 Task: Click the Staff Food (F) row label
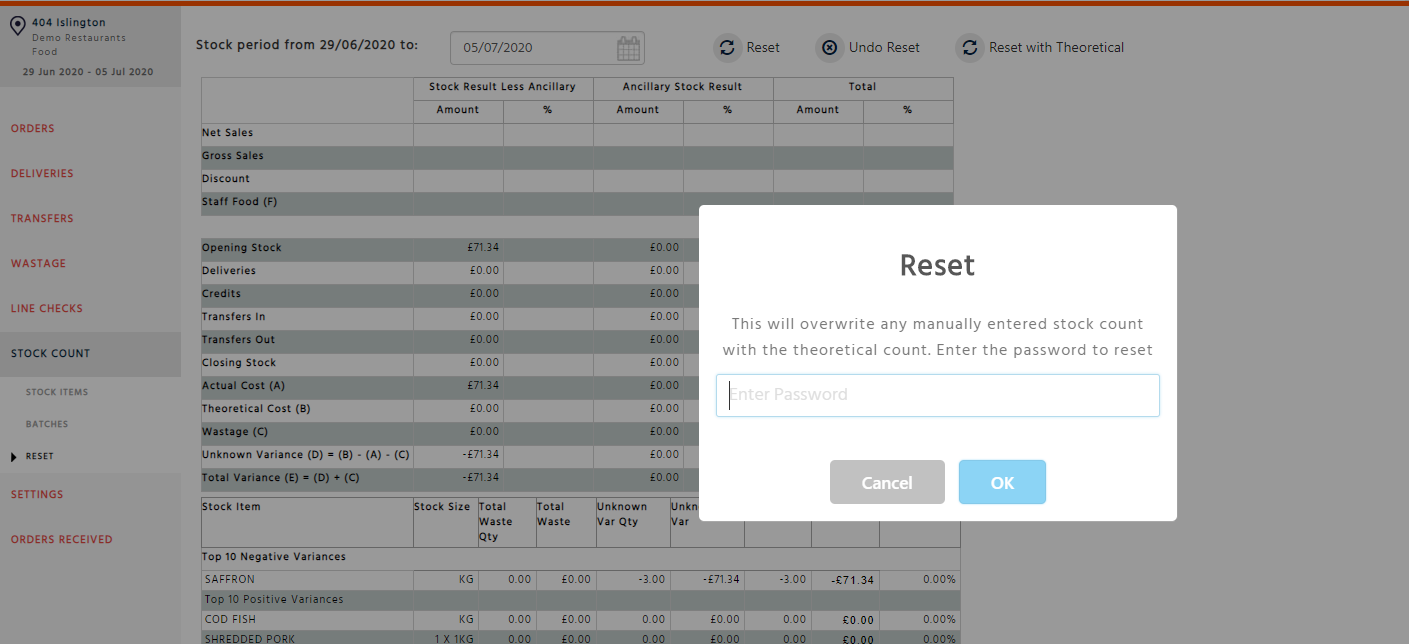[x=239, y=202]
